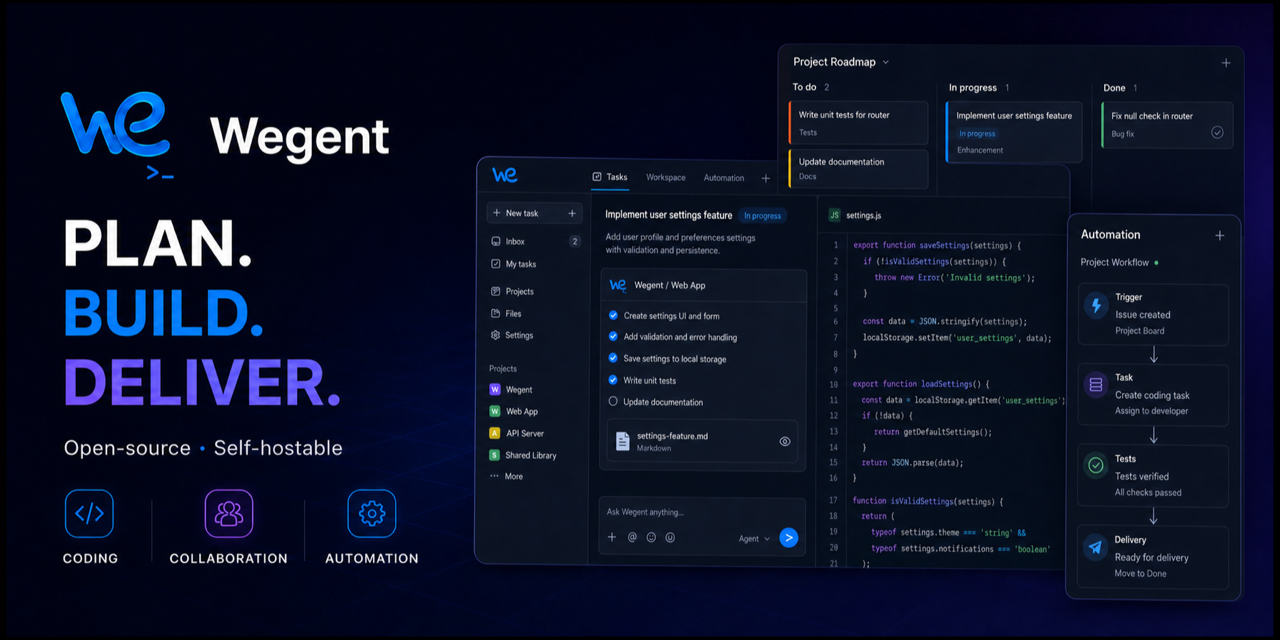Click the New task button
The height and width of the screenshot is (640, 1280).
pyautogui.click(x=534, y=213)
